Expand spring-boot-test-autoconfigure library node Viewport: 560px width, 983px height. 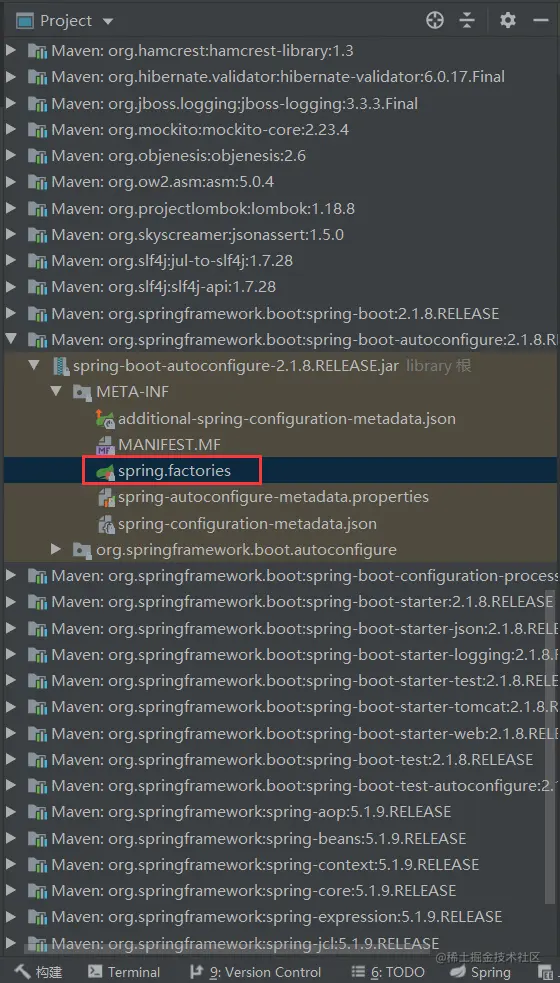point(11,786)
